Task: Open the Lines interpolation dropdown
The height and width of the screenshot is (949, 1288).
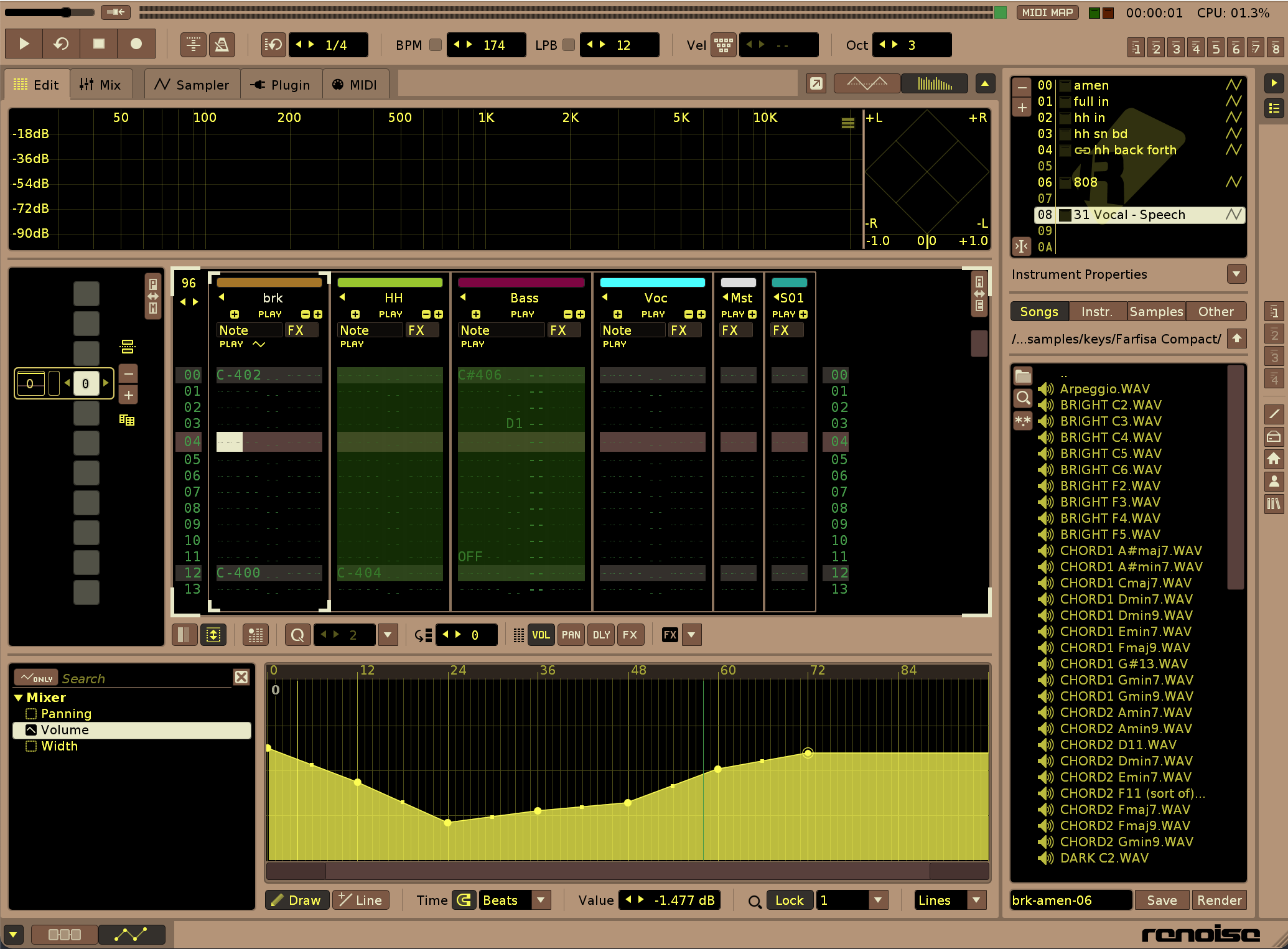Action: click(976, 900)
